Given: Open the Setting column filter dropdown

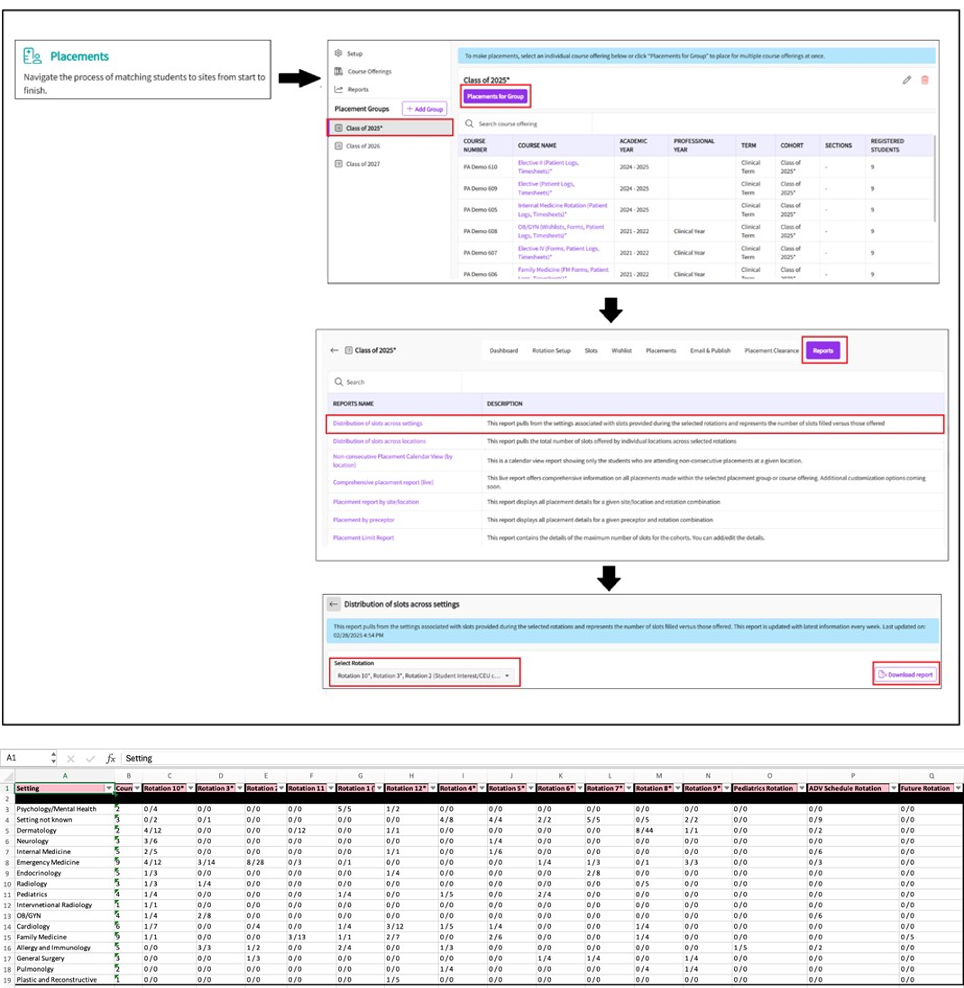Looking at the screenshot, I should coord(108,789).
